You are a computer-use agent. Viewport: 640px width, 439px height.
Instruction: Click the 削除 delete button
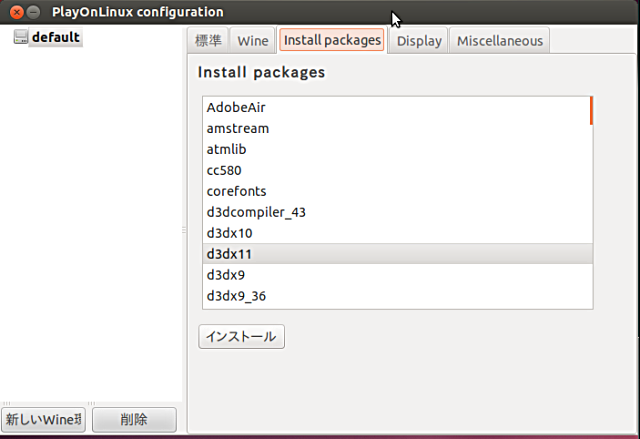(x=134, y=419)
